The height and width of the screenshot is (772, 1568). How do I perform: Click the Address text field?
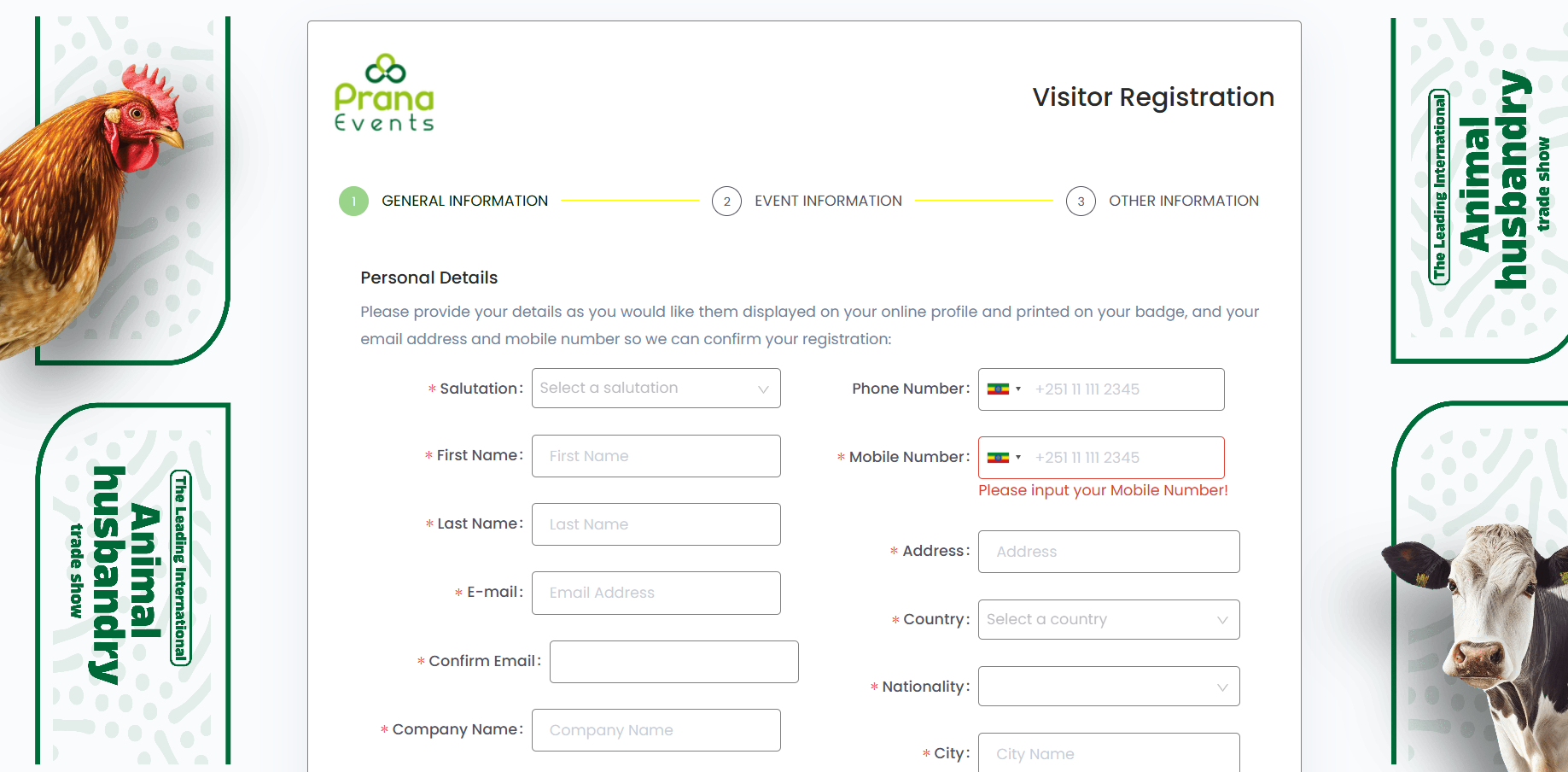[1108, 552]
